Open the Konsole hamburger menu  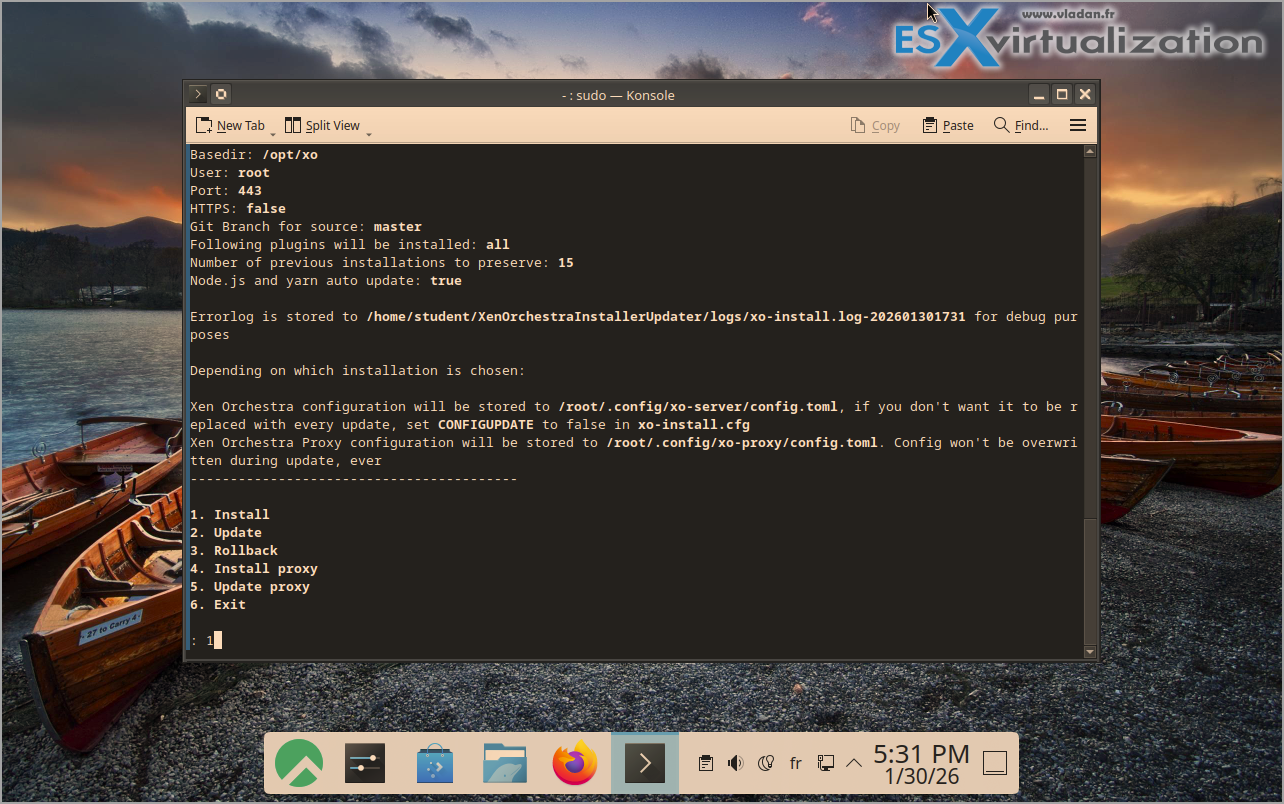click(1077, 125)
